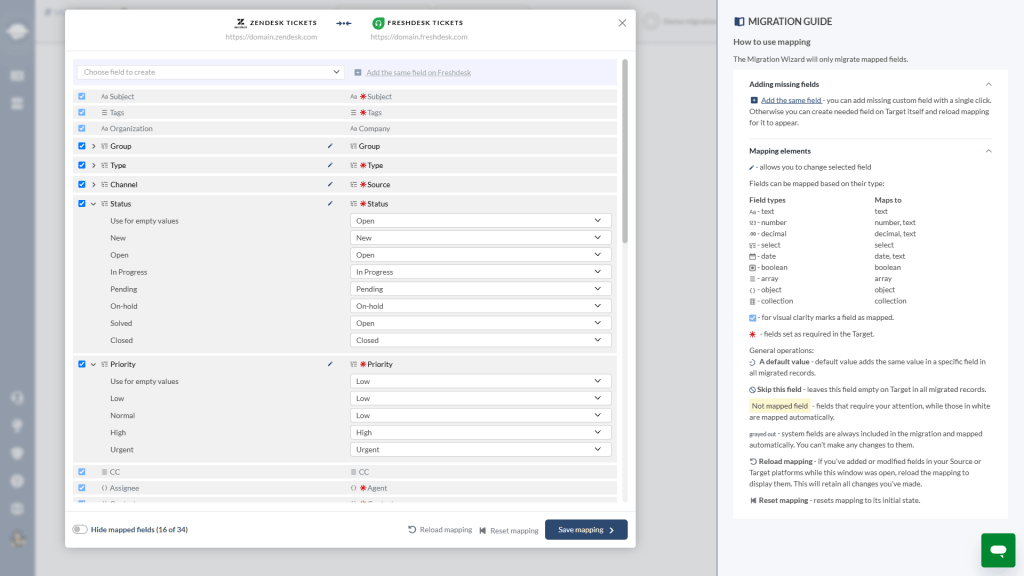Click the logo icon in left sidebar

tap(17, 31)
